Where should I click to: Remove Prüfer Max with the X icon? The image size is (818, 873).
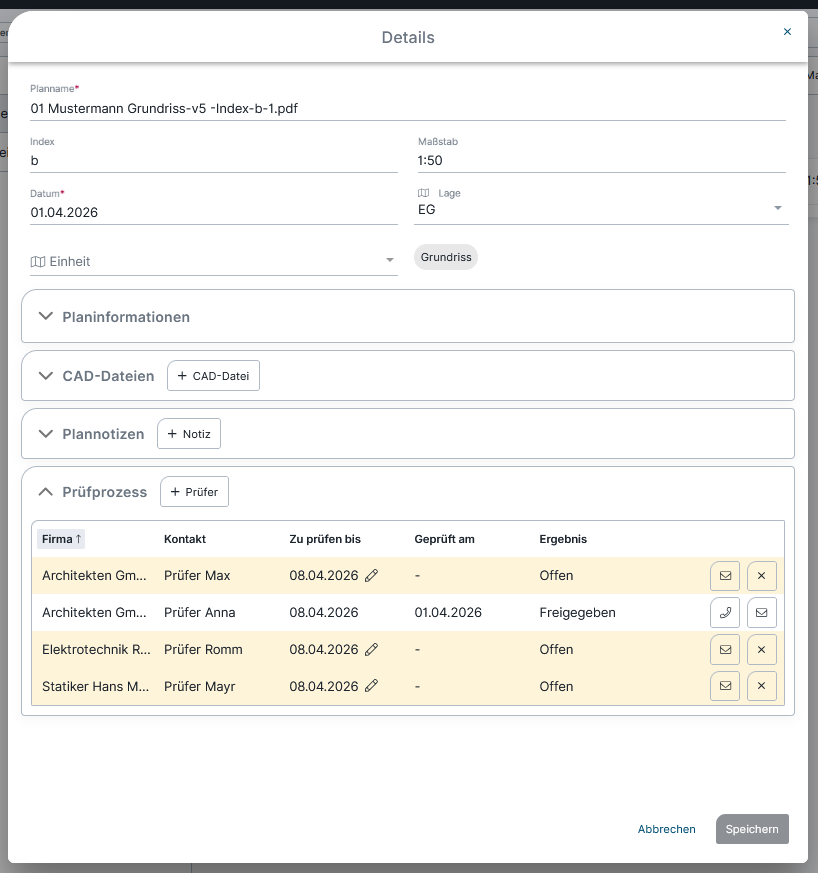(x=761, y=576)
